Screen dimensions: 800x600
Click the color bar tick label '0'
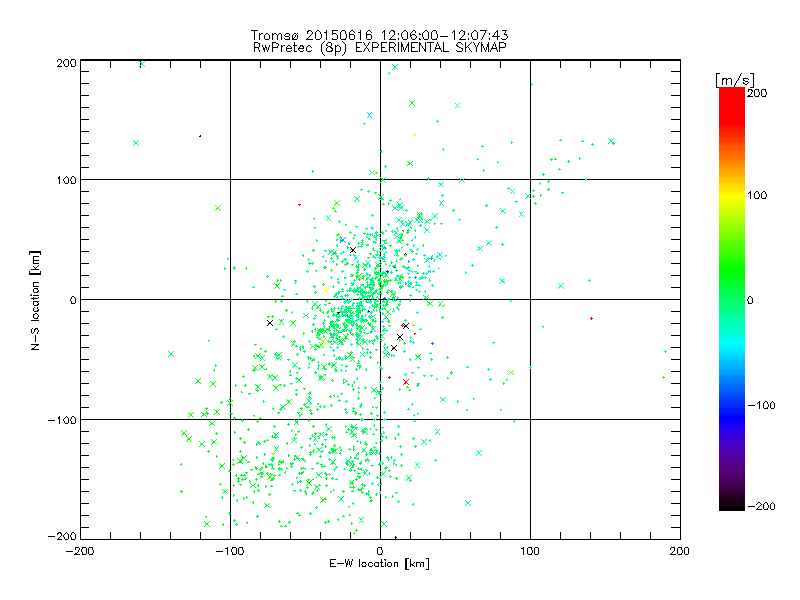750,300
